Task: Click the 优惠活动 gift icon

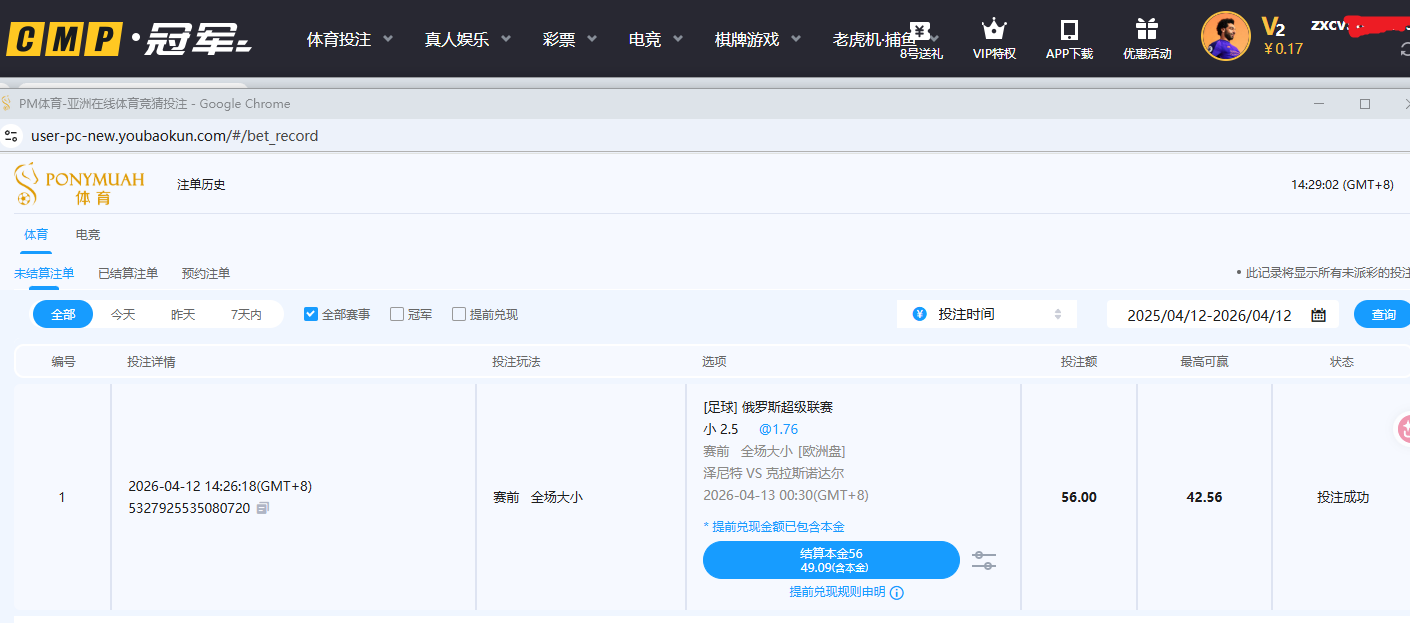Action: pos(1146,30)
